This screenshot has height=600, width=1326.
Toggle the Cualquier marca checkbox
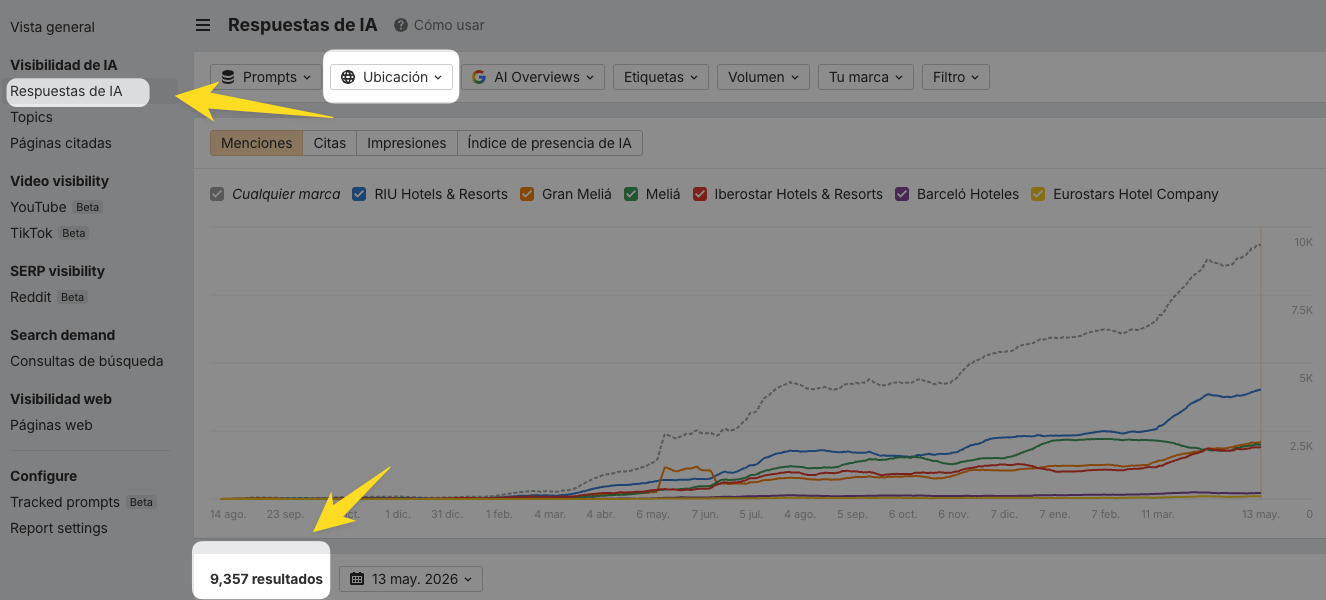click(217, 194)
